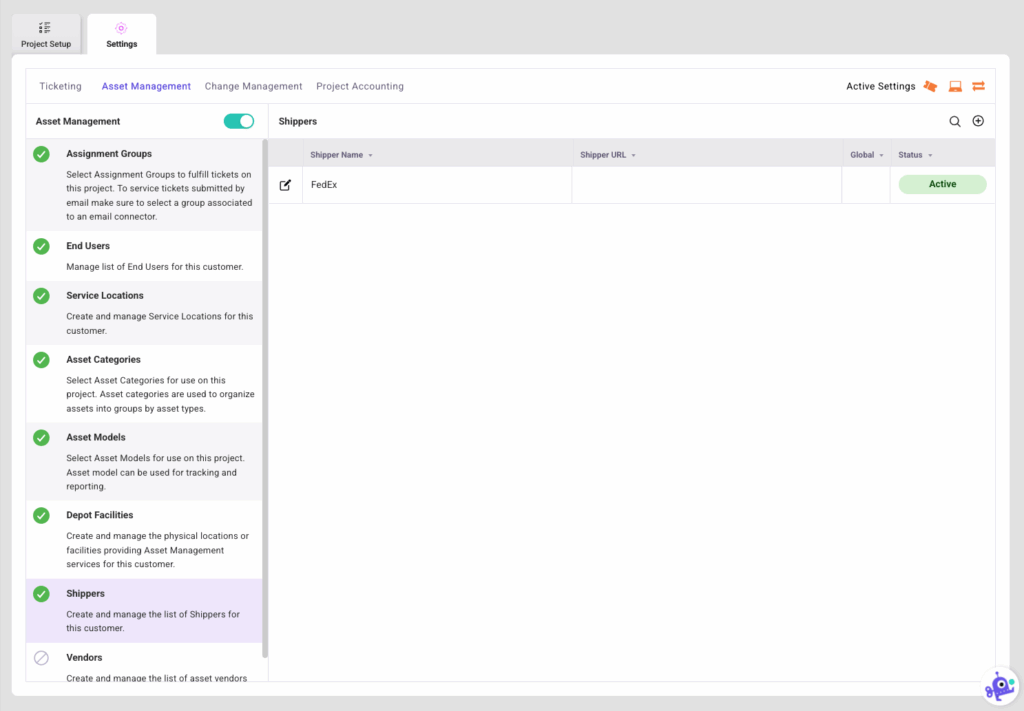Screen dimensions: 1024x711
Task: Disable the Asset Management toggle
Action: coord(239,120)
